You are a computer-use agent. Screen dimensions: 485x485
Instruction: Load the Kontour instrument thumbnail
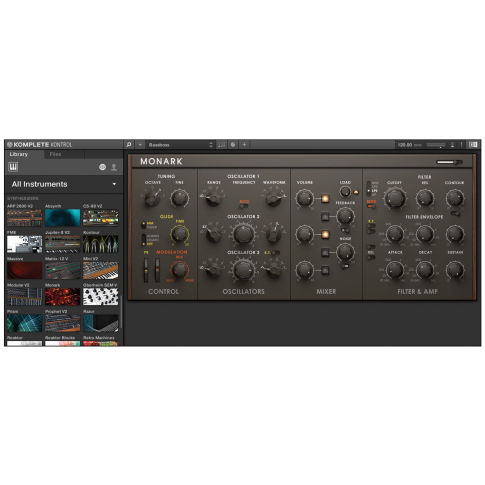tap(101, 244)
